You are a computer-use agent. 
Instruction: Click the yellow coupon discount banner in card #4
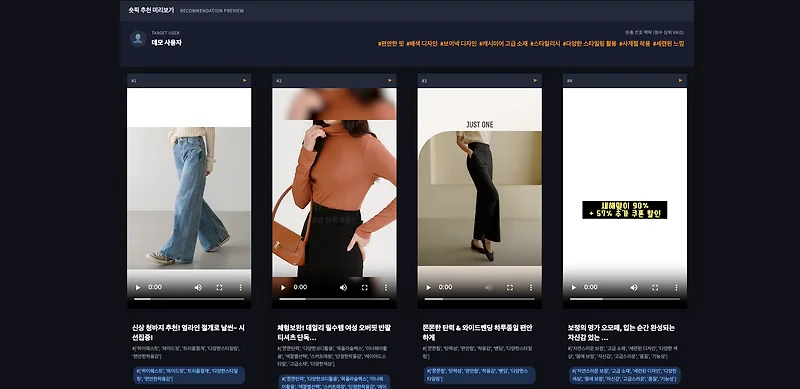624,210
